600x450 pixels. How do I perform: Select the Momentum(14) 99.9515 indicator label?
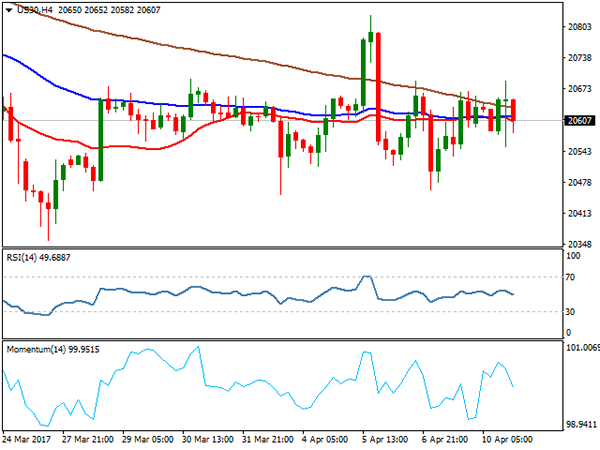tap(53, 349)
